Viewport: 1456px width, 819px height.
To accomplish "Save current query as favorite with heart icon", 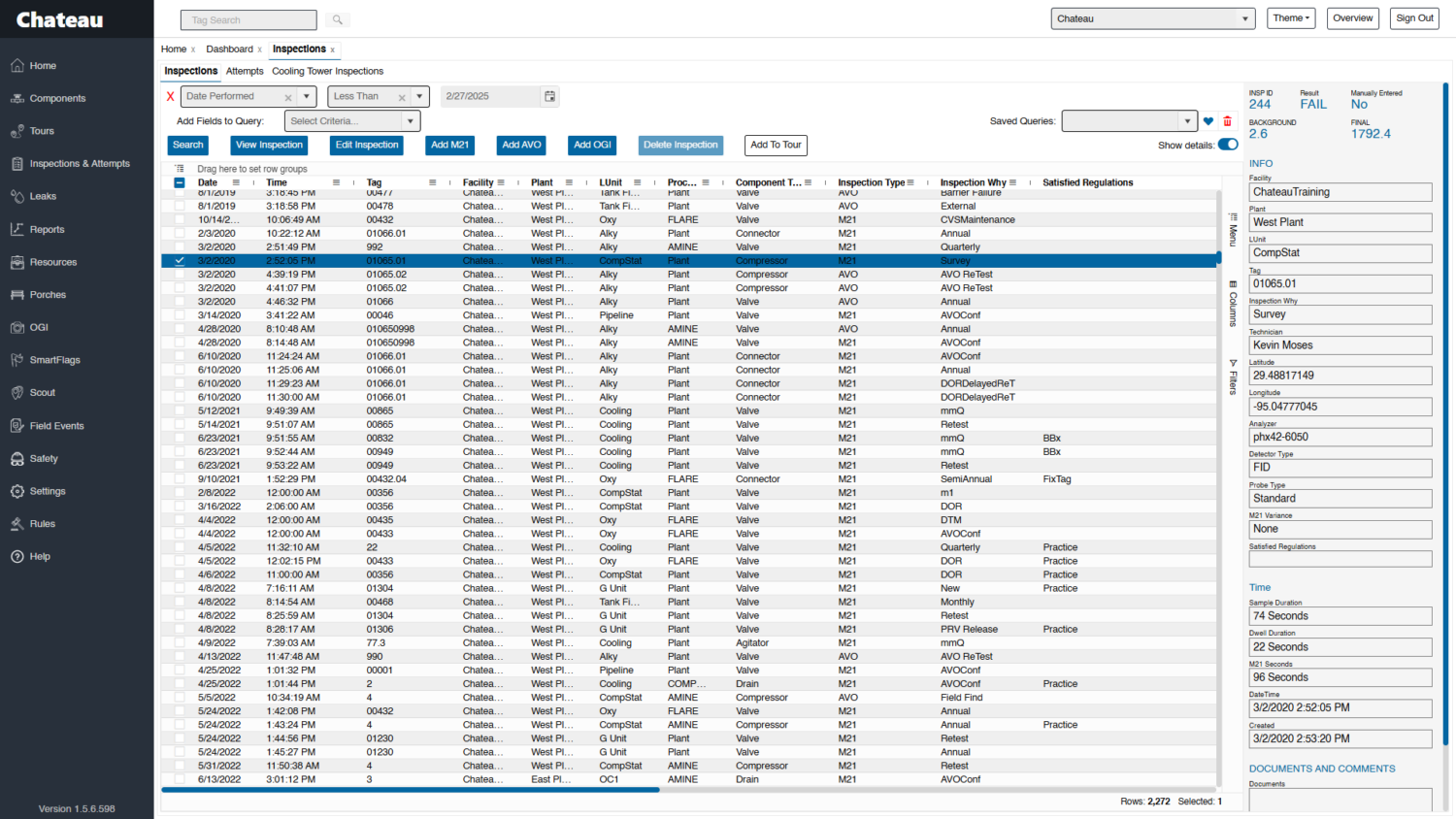I will click(1208, 121).
